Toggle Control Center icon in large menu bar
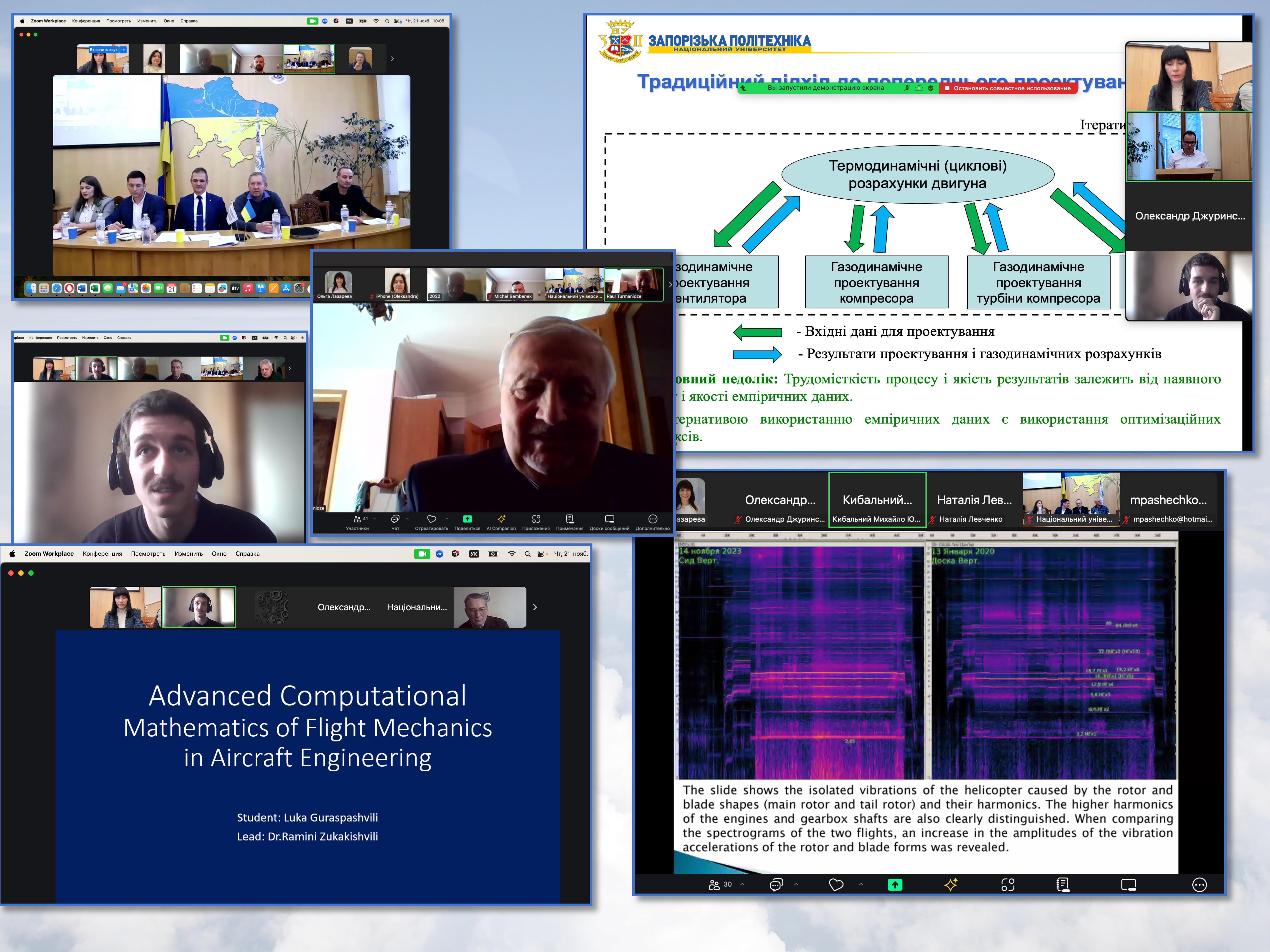This screenshot has width=1270, height=952. tap(541, 554)
